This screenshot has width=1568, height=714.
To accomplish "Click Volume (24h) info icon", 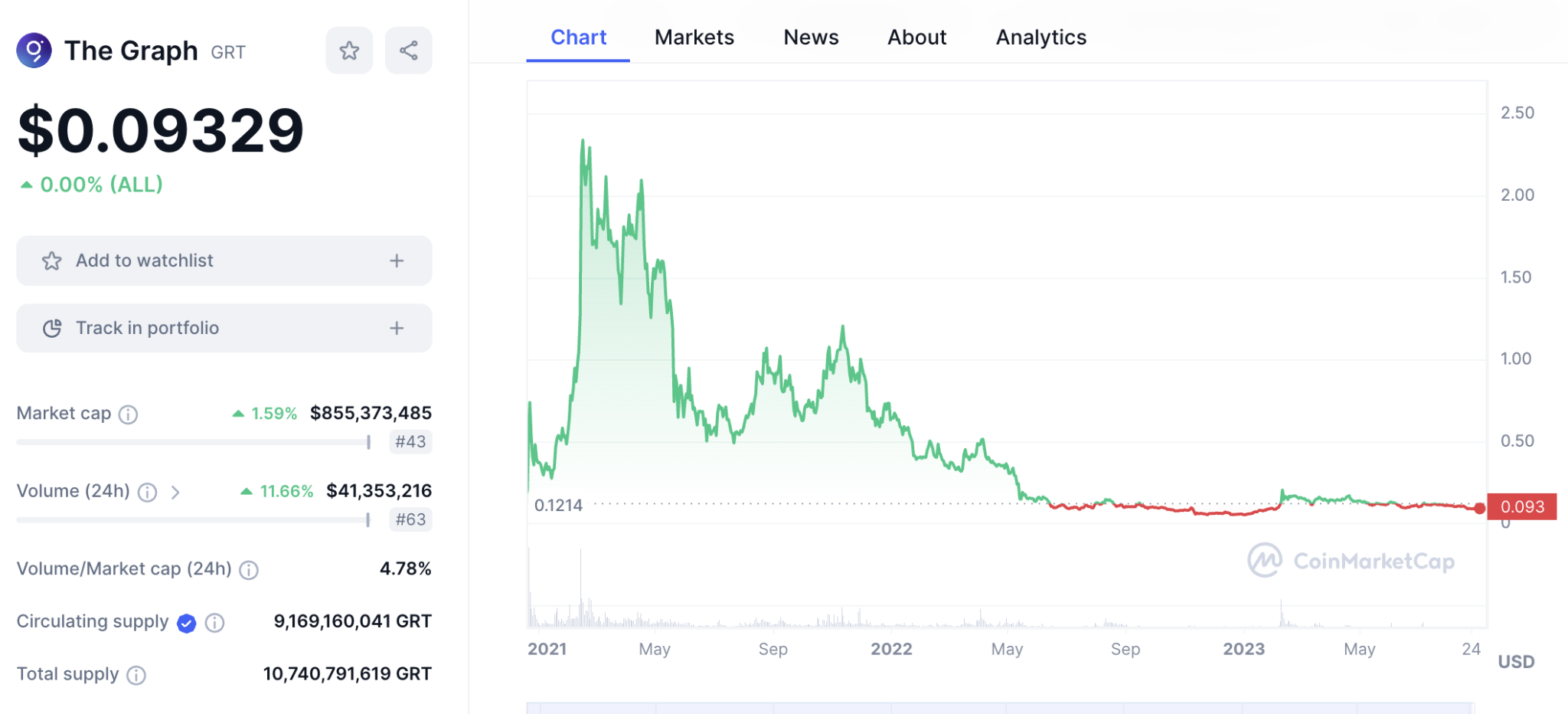I will tap(147, 492).
